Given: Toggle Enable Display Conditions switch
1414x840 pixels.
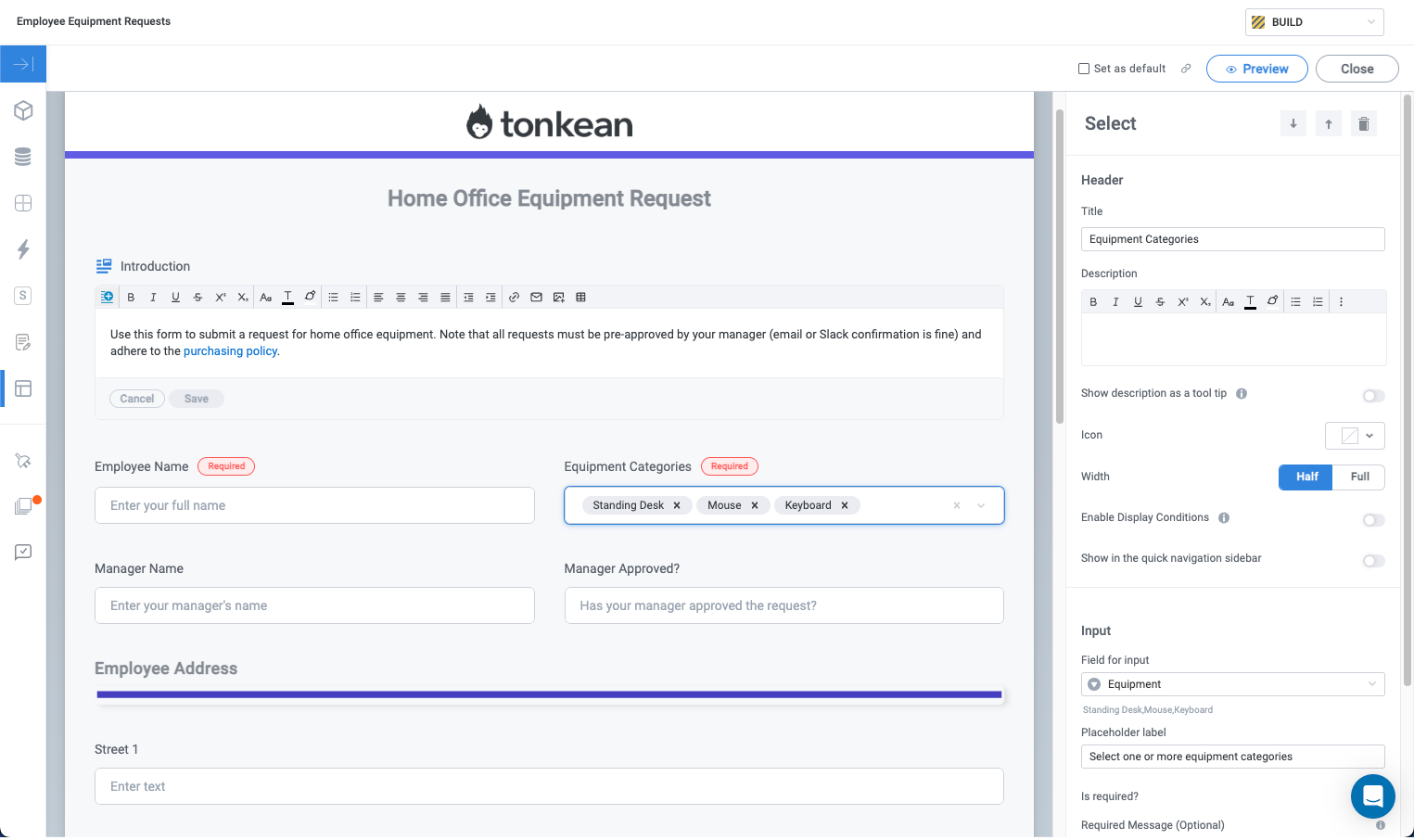Looking at the screenshot, I should 1374,520.
